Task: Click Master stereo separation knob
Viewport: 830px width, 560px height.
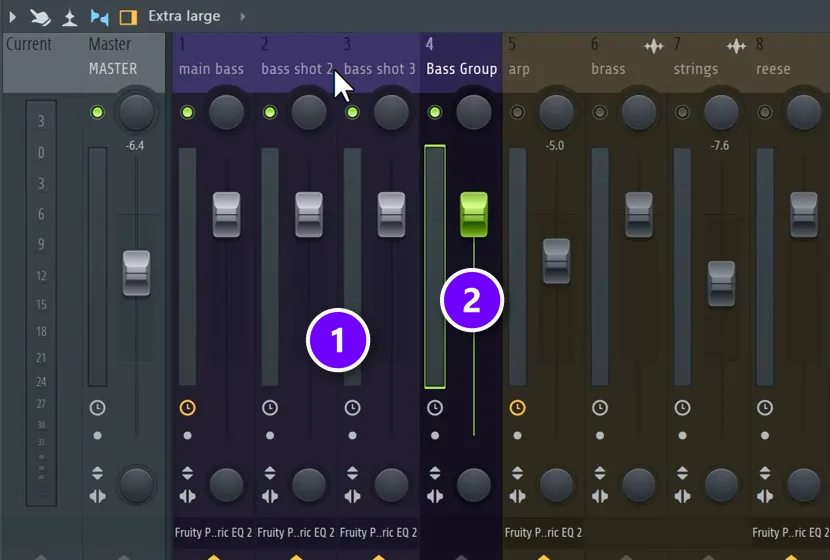Action: pos(136,484)
